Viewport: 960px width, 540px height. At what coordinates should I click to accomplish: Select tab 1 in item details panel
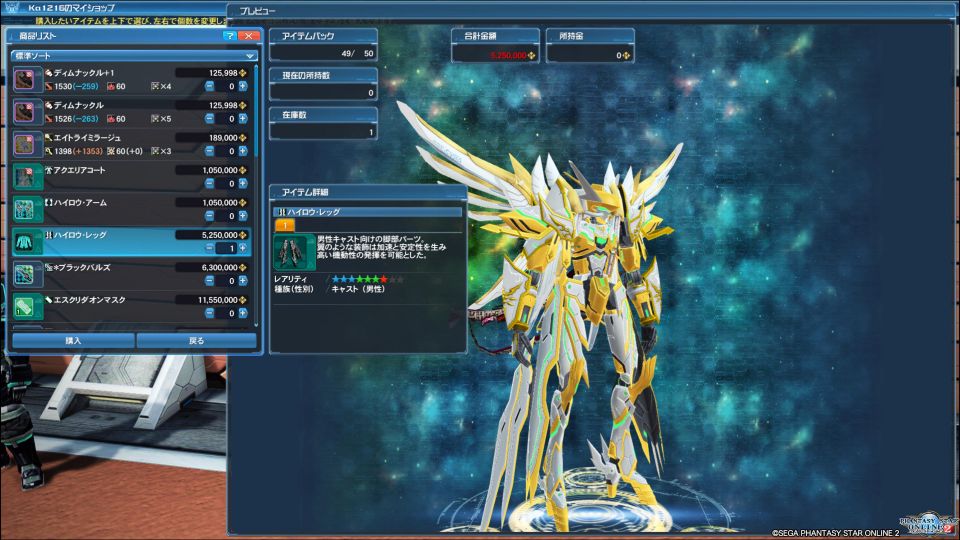[x=284, y=226]
